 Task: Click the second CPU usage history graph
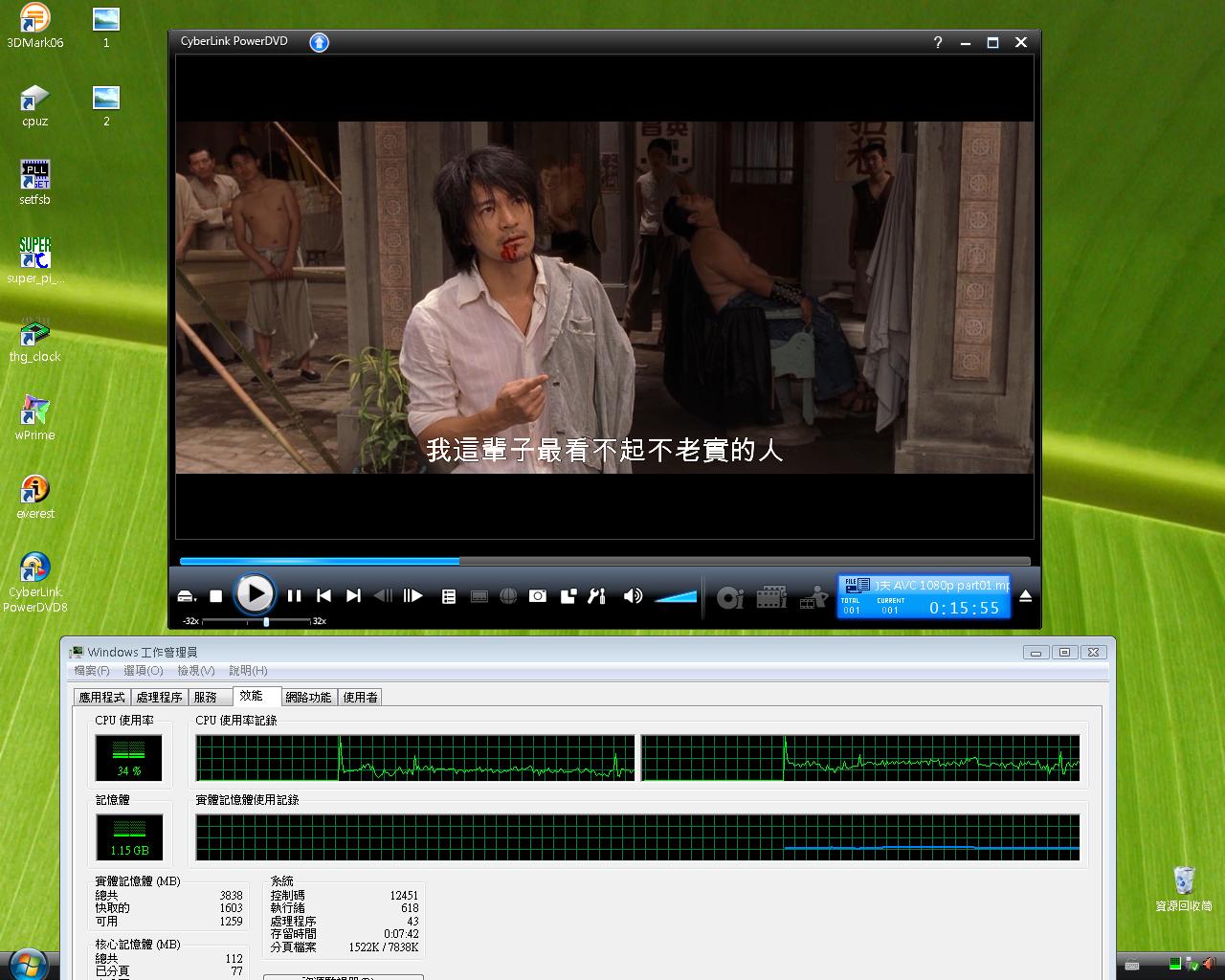coord(860,758)
